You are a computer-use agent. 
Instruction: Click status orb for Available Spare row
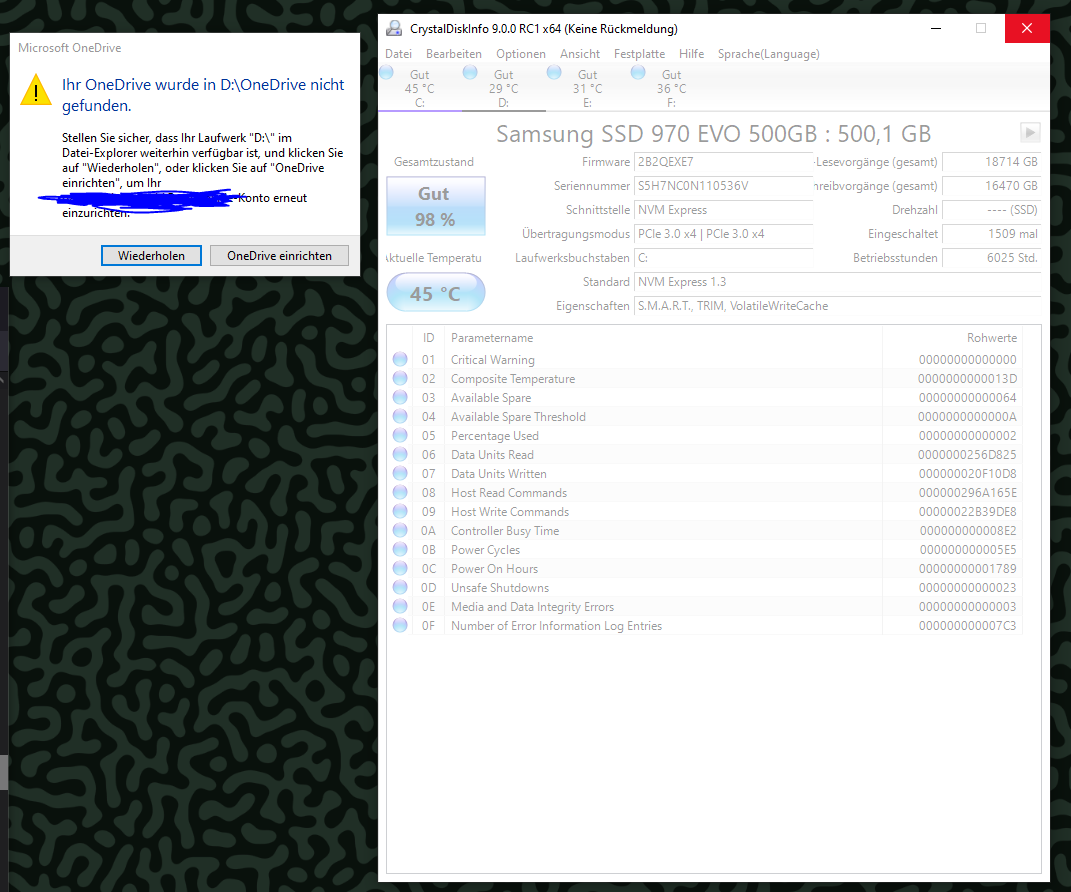pyautogui.click(x=400, y=398)
